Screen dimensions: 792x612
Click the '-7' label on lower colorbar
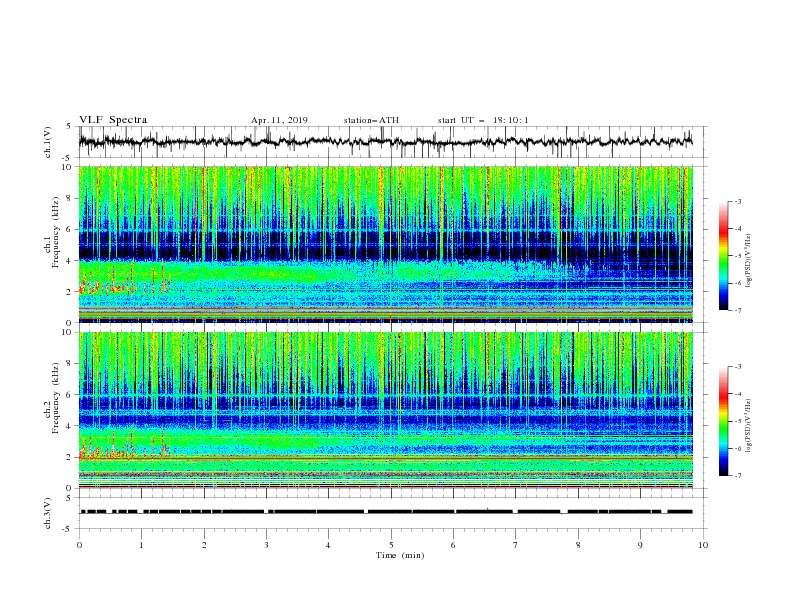pyautogui.click(x=737, y=476)
